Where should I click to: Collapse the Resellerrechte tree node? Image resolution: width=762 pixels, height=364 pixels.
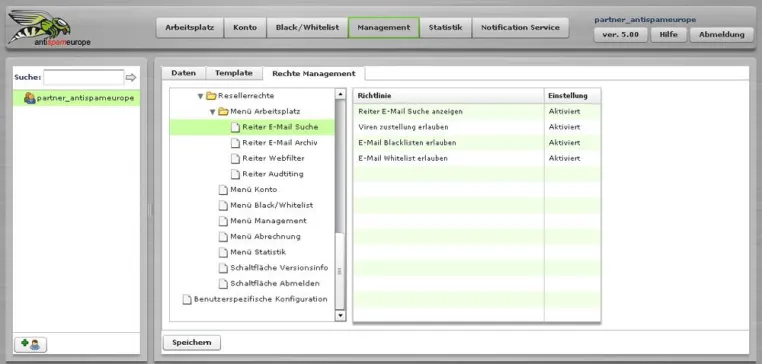tap(200, 96)
